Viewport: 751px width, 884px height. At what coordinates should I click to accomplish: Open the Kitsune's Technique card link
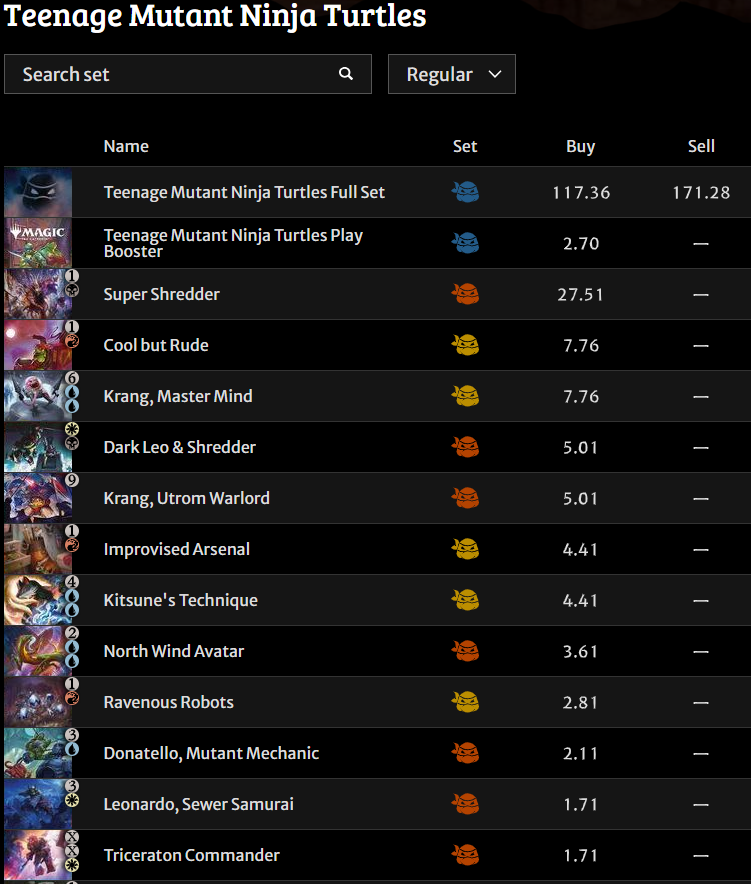180,600
